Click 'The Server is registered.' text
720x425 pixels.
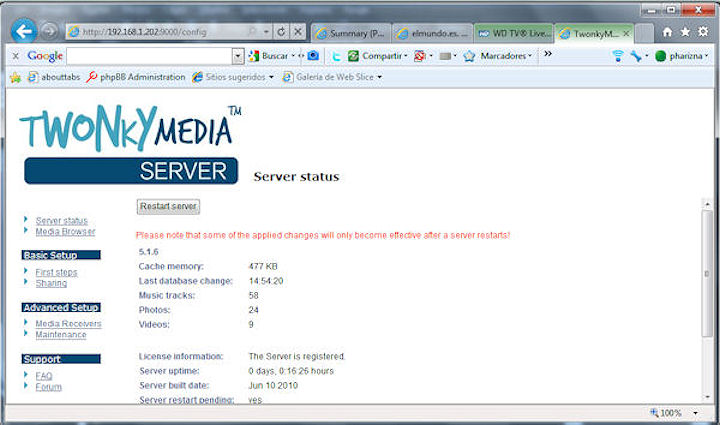(297, 356)
